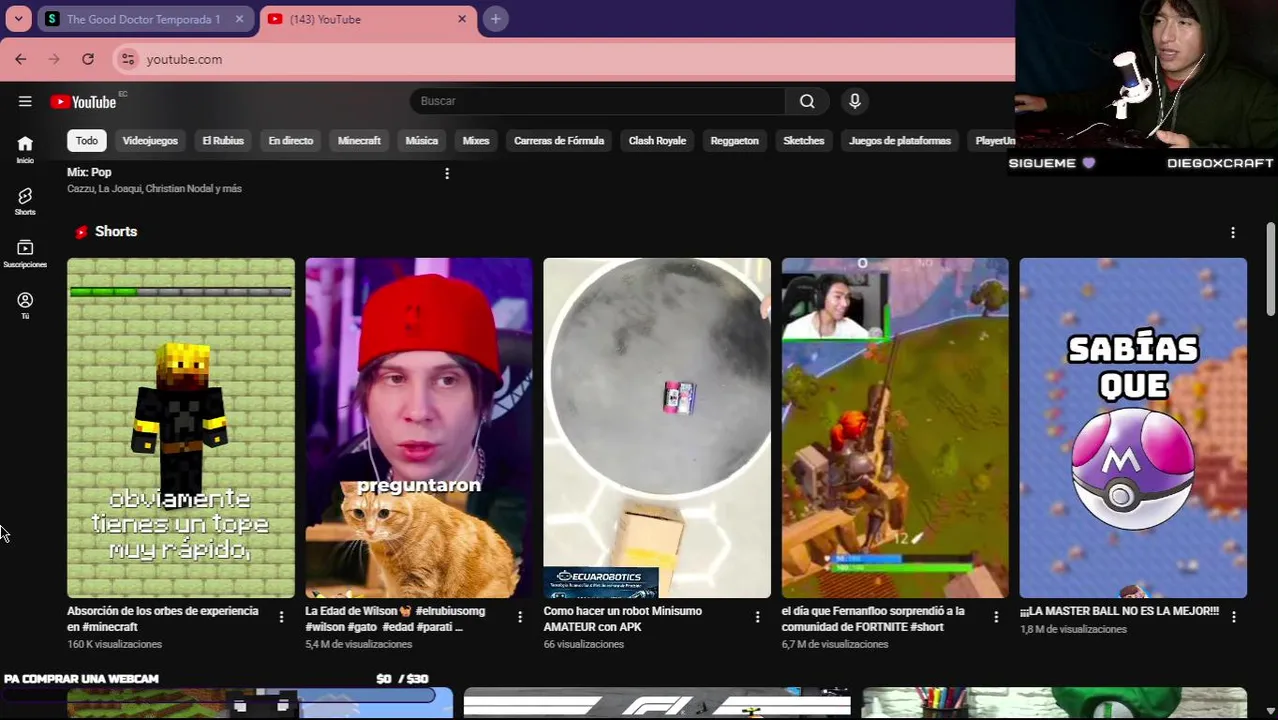Start voice search with the microphone icon
This screenshot has width=1278, height=720.
pos(854,101)
